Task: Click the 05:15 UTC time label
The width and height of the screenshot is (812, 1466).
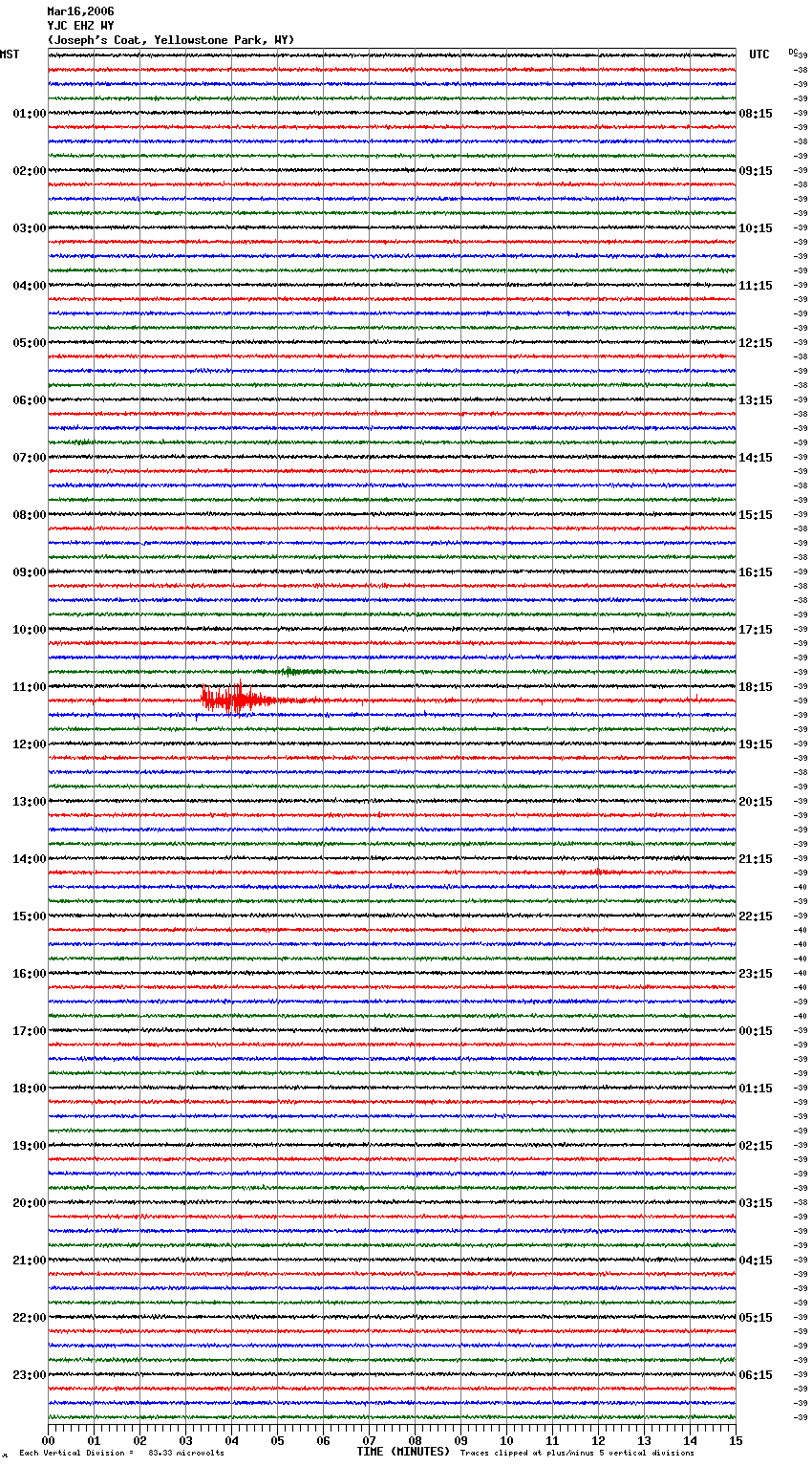Action: click(756, 1318)
